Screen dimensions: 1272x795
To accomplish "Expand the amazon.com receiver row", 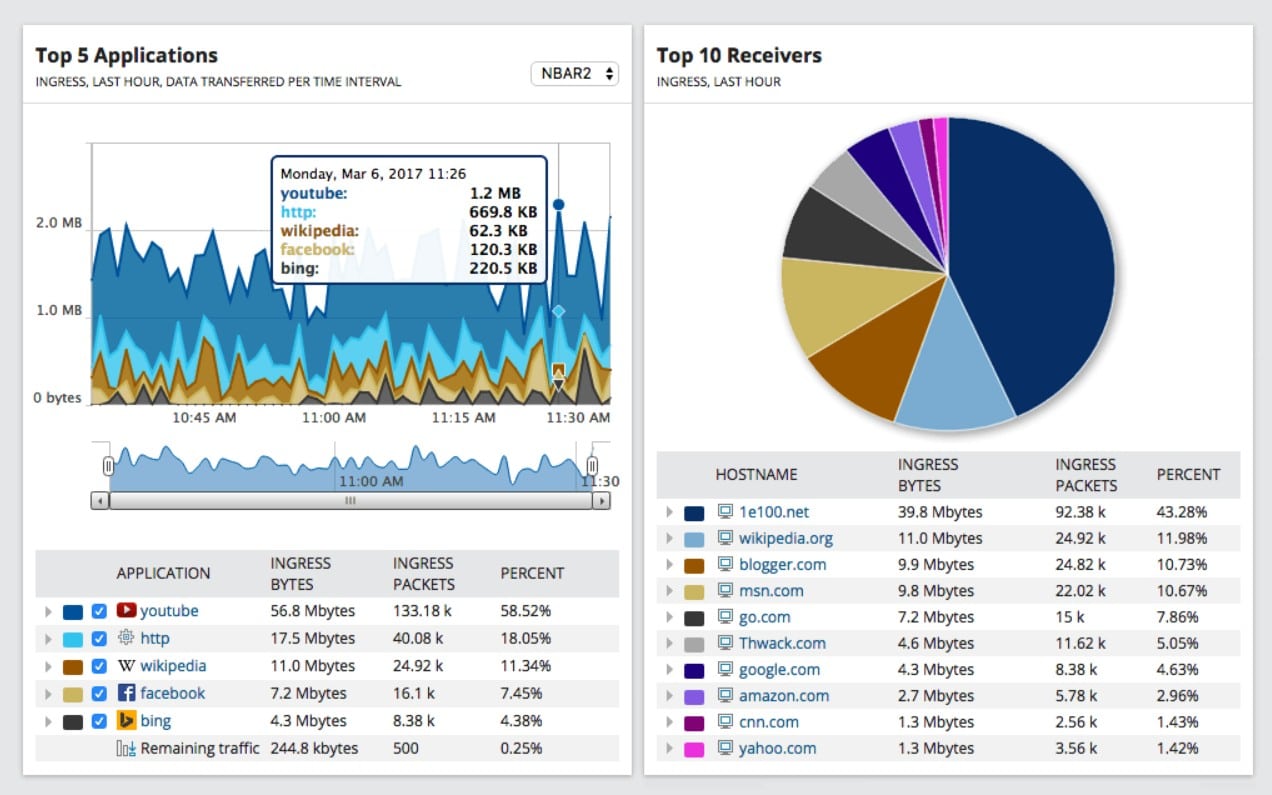I will click(669, 696).
